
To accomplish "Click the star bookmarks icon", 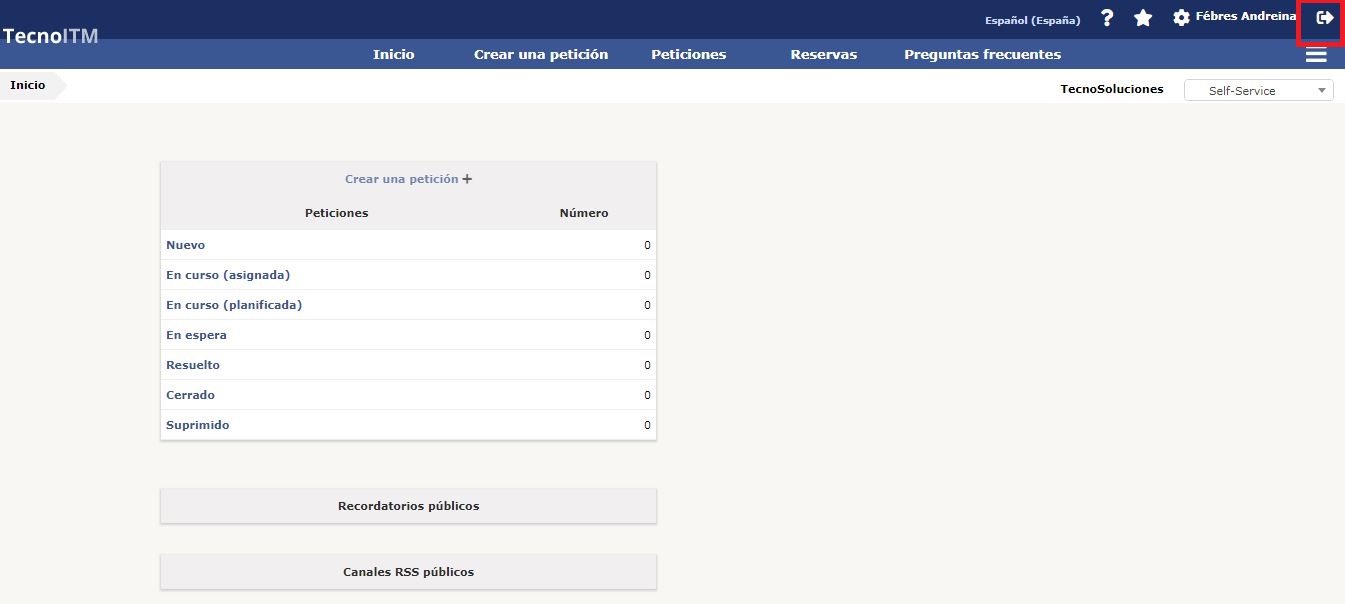I will click(x=1143, y=18).
